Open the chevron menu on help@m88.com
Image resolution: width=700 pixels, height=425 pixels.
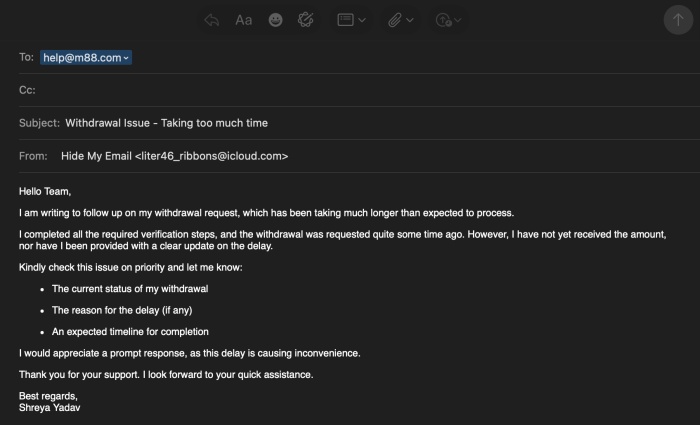coord(126,58)
